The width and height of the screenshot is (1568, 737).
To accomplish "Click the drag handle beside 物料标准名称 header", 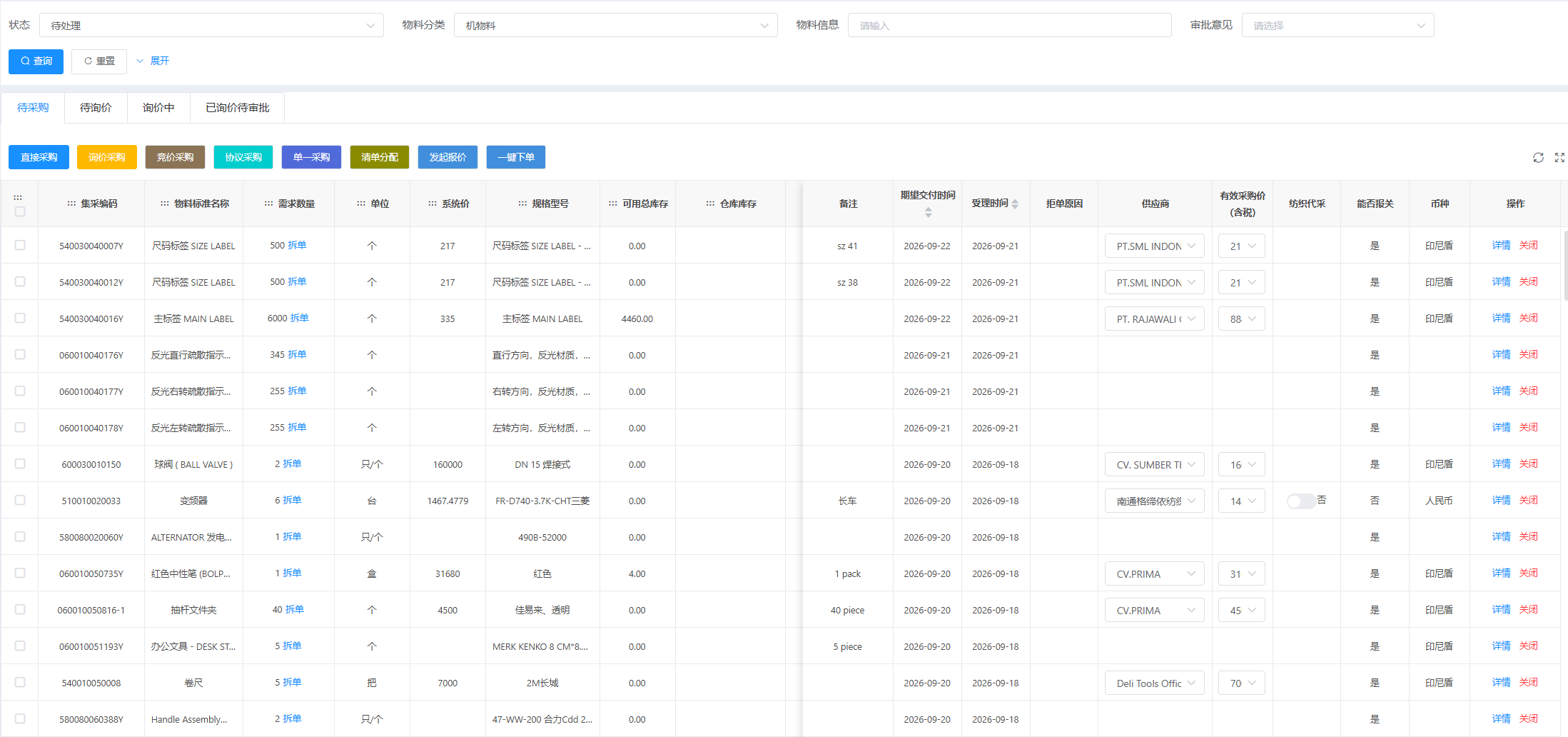I will pos(165,204).
